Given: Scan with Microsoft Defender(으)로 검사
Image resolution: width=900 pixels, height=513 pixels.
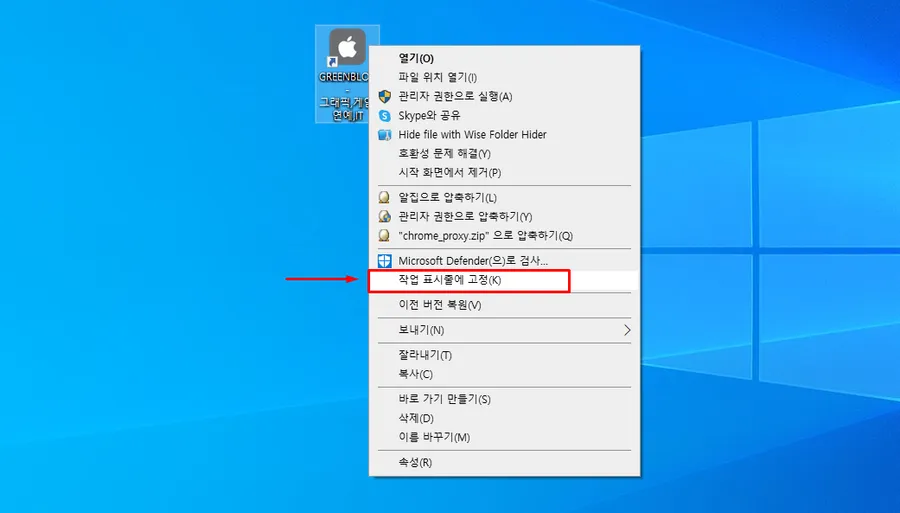Looking at the screenshot, I should click(x=504, y=261).
